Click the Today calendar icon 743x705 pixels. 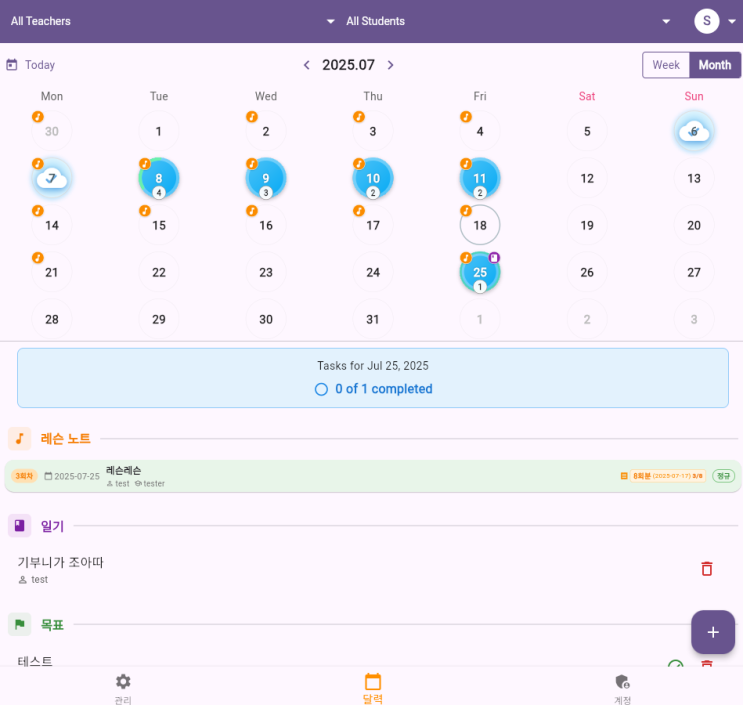(x=12, y=64)
